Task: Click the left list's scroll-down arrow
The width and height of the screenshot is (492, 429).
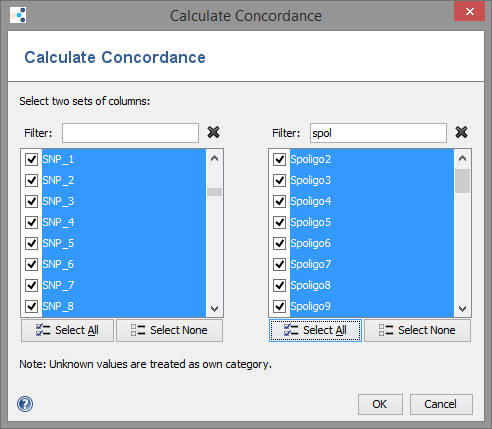Action: 214,309
